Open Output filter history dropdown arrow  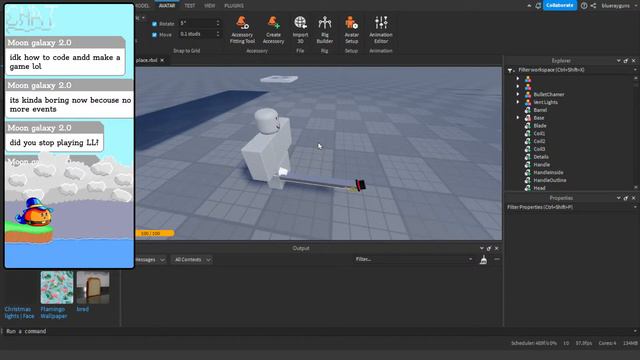click(x=470, y=259)
